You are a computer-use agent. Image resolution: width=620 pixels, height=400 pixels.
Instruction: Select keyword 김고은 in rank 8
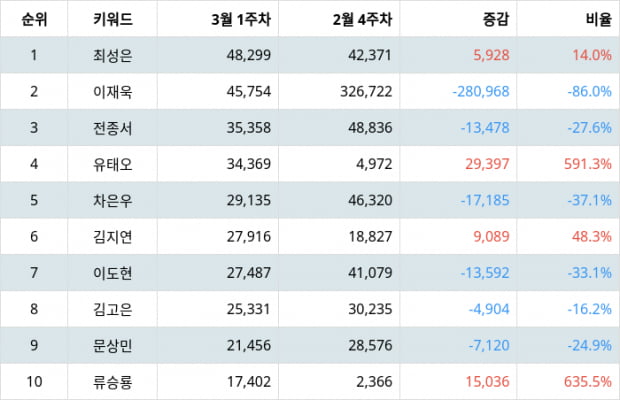(x=113, y=309)
